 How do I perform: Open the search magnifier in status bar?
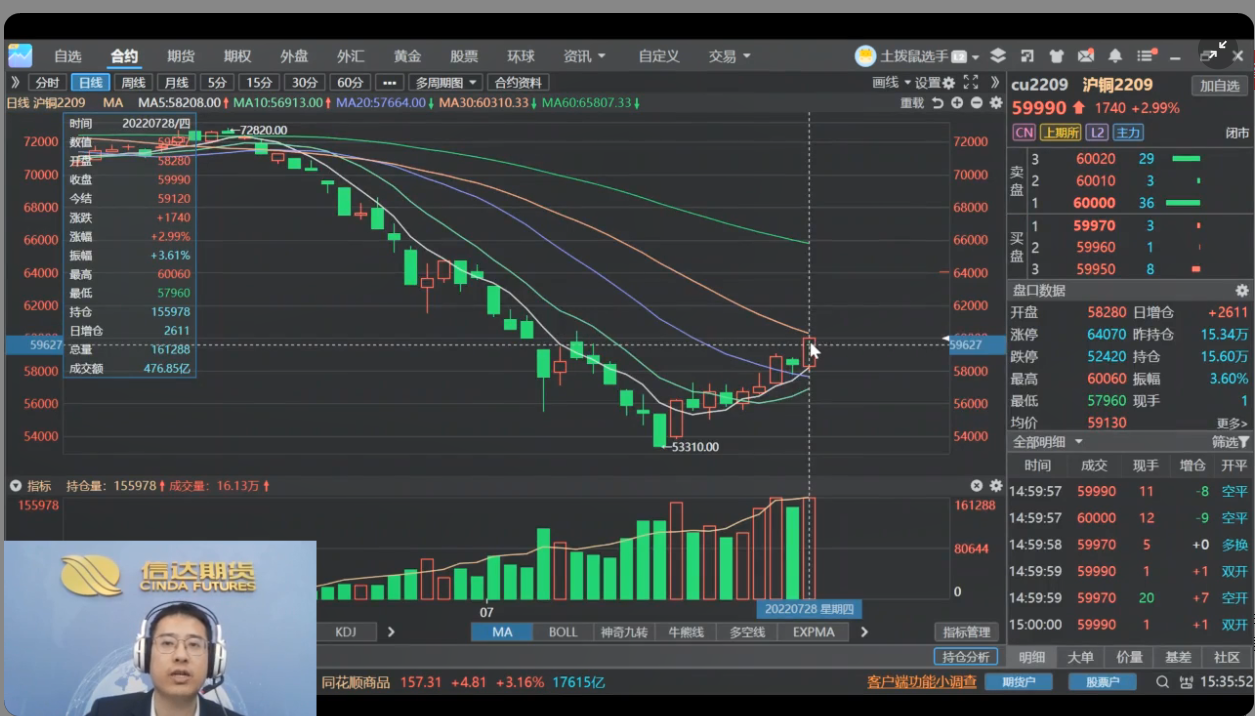1162,682
